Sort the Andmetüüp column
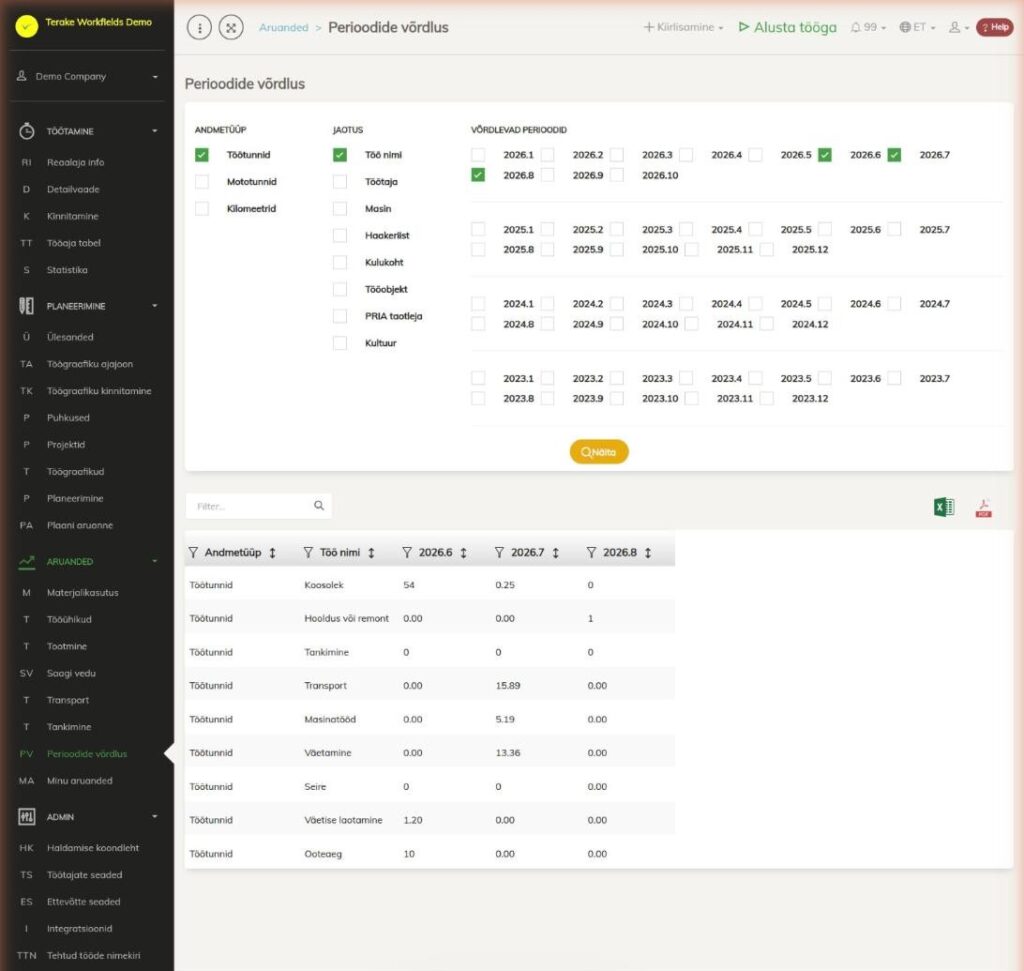The image size is (1024, 971). 272,552
